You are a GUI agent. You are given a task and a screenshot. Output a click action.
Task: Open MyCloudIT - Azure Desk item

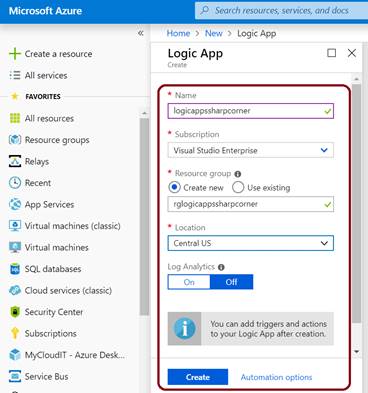[75, 355]
